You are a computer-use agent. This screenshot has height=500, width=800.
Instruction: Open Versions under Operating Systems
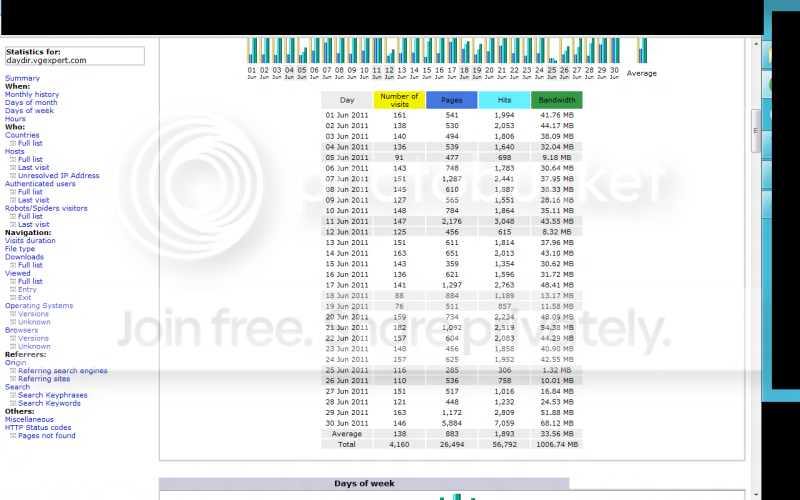pos(33,314)
